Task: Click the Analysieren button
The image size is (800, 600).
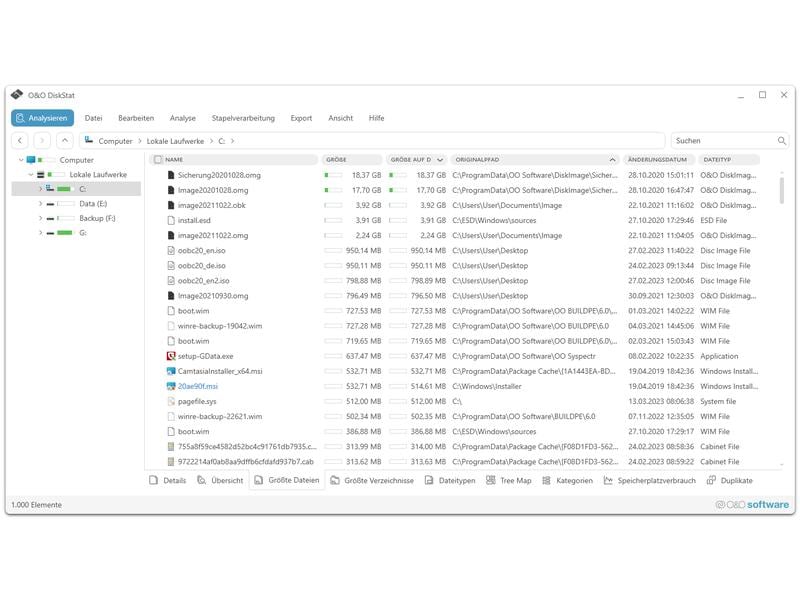Action: 42,118
